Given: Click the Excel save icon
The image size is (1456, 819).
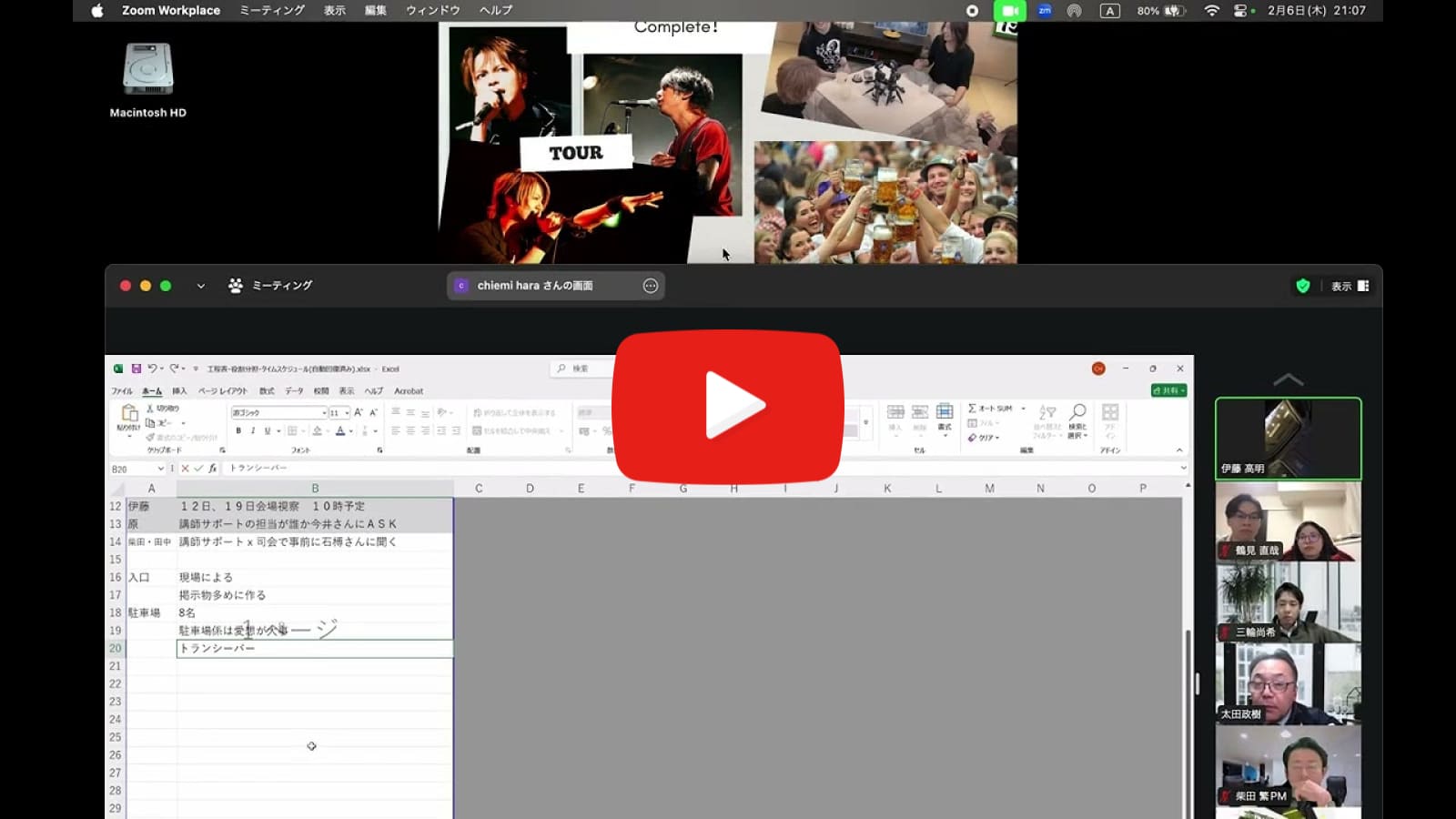Looking at the screenshot, I should [136, 369].
